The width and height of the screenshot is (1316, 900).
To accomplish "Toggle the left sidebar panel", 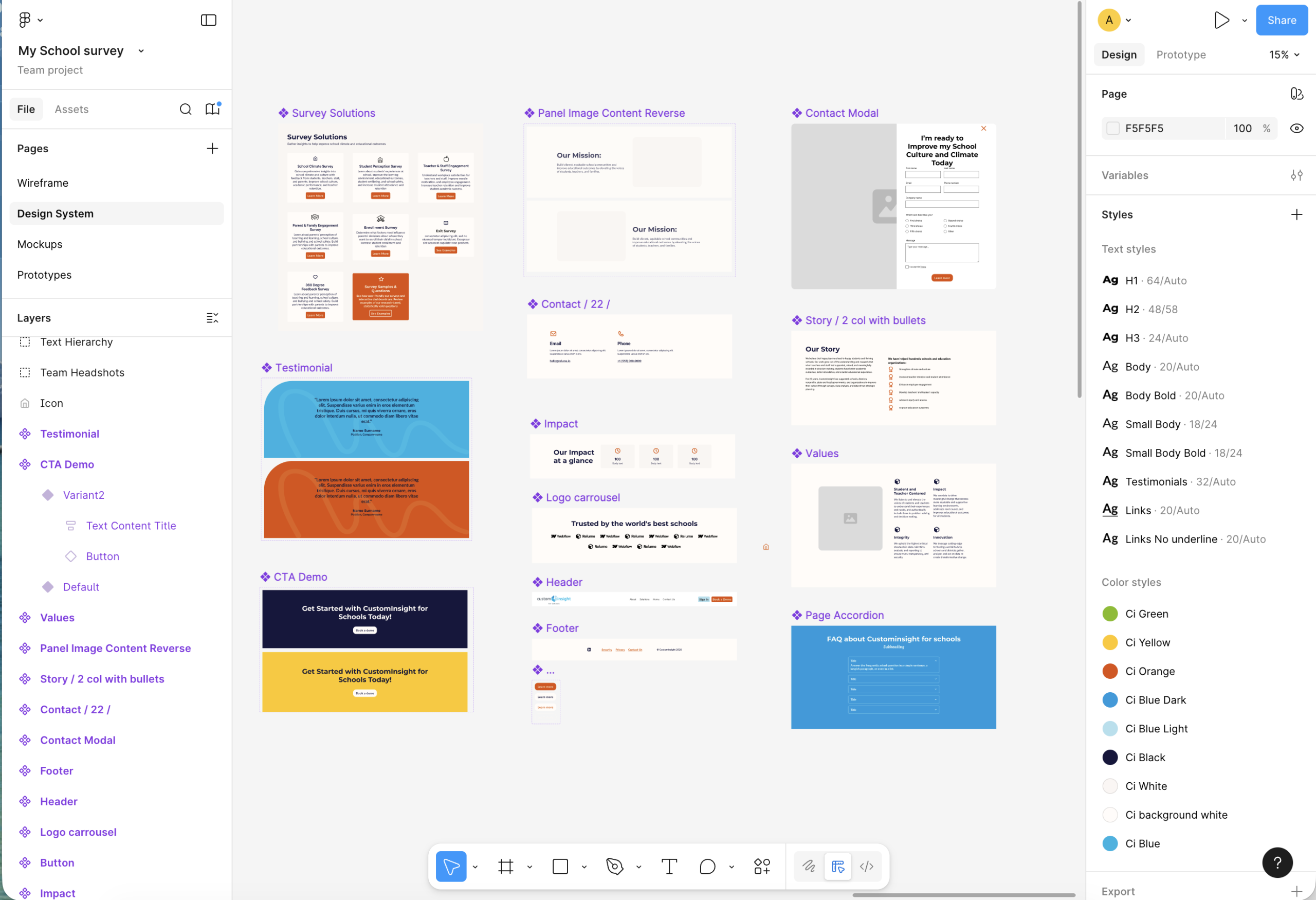I will [x=208, y=21].
